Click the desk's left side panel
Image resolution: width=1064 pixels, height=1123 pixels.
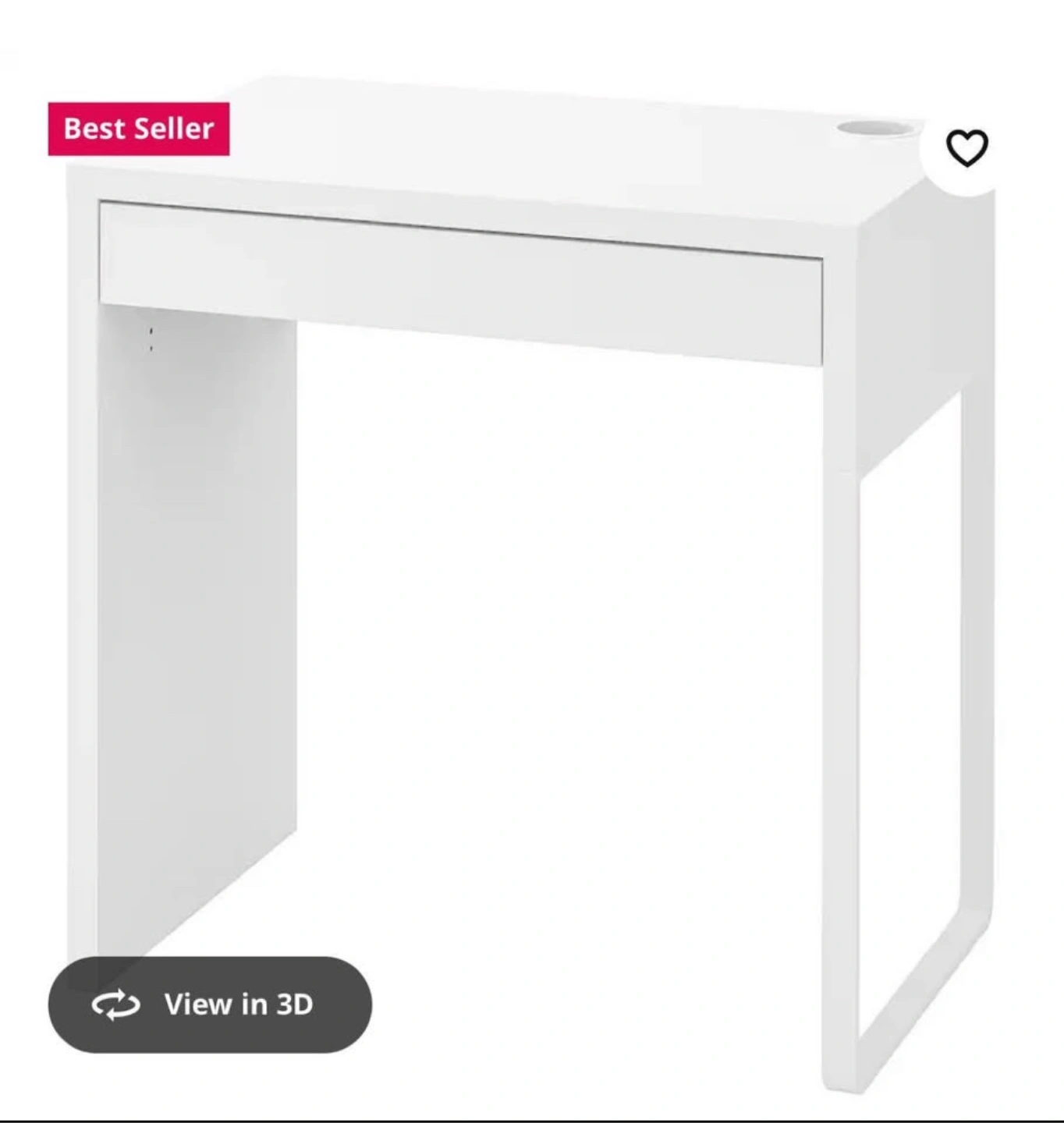197,624
